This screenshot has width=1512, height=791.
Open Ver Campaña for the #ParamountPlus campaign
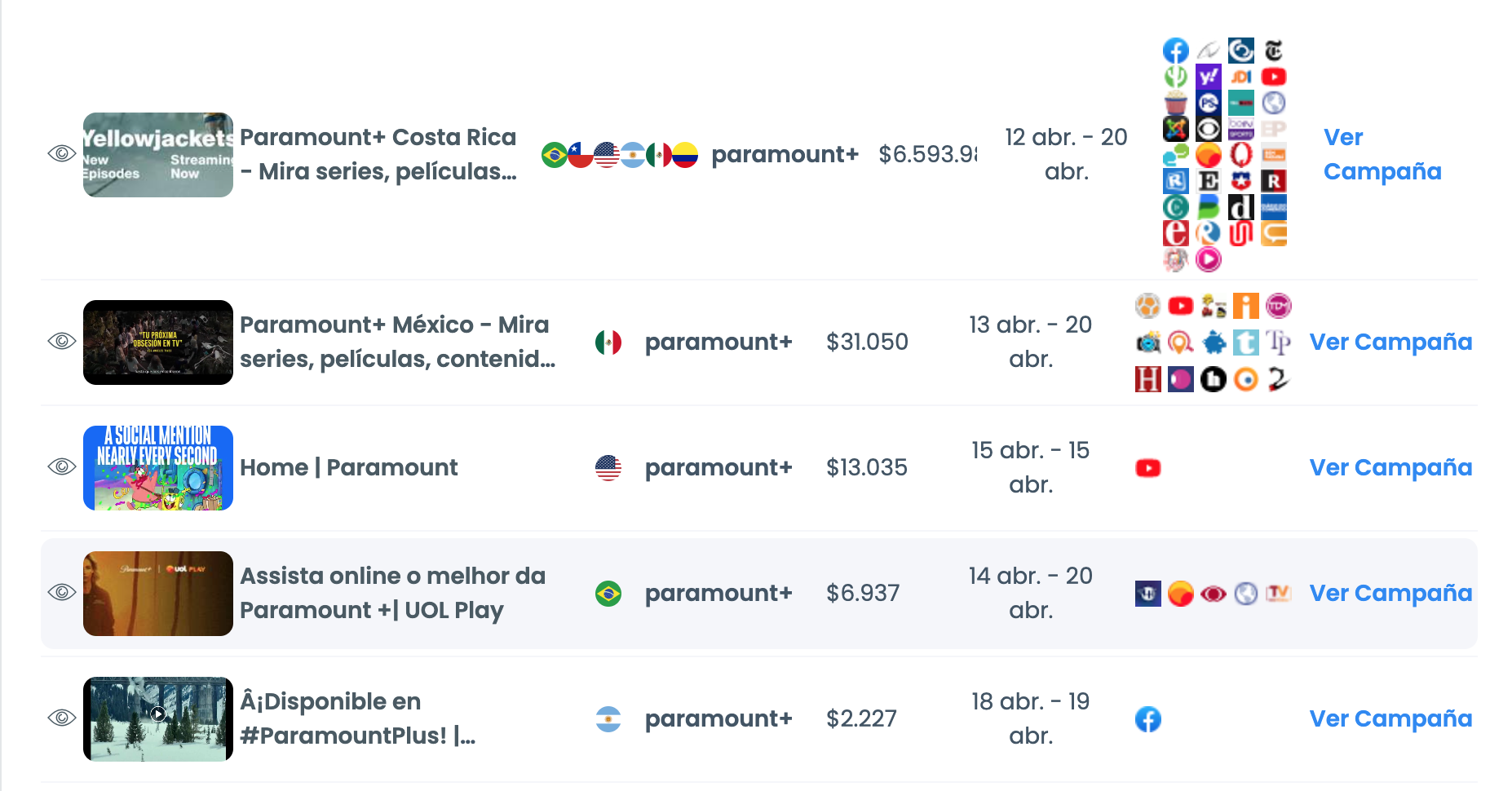1390,719
